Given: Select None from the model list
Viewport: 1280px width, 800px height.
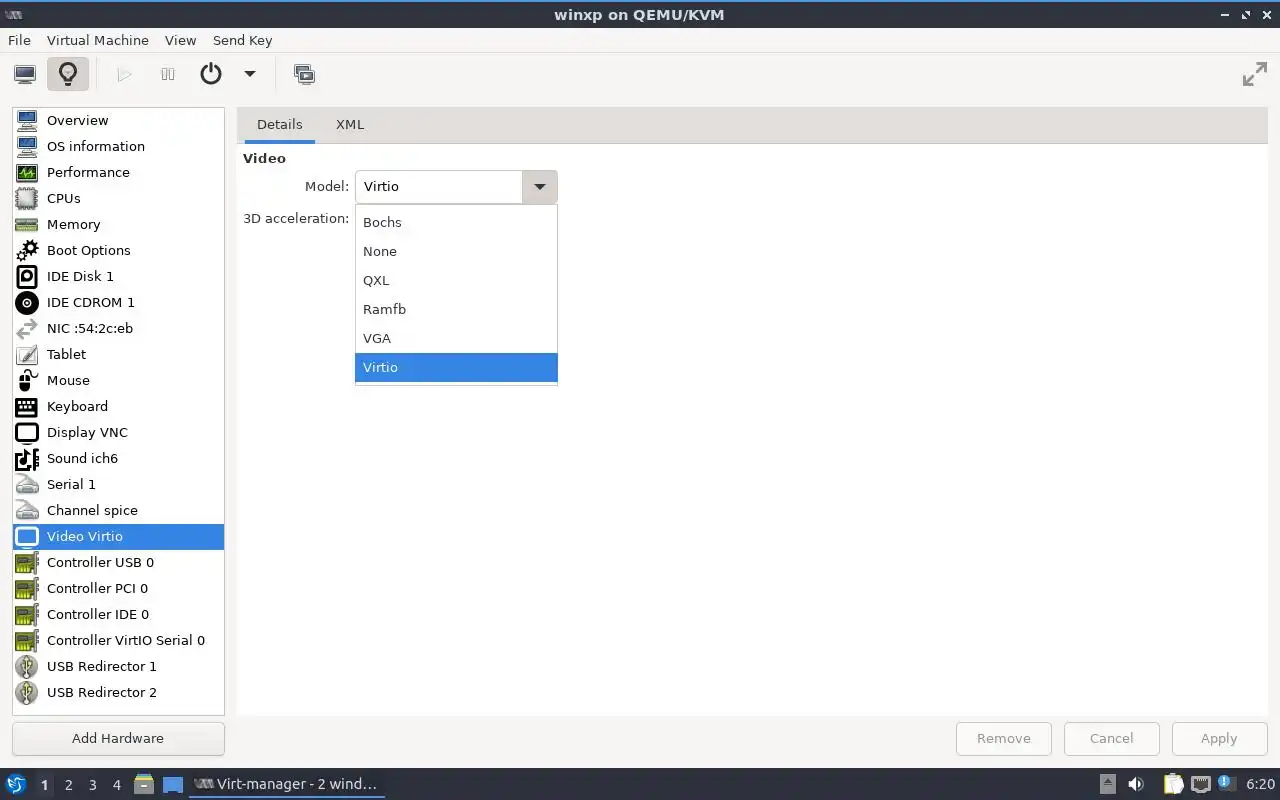Looking at the screenshot, I should (x=456, y=251).
